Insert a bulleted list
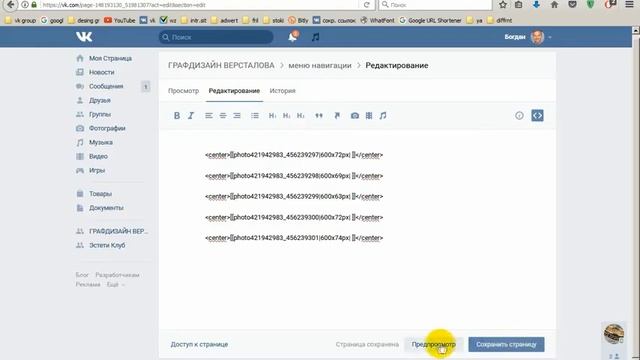The image size is (640, 360). point(255,116)
